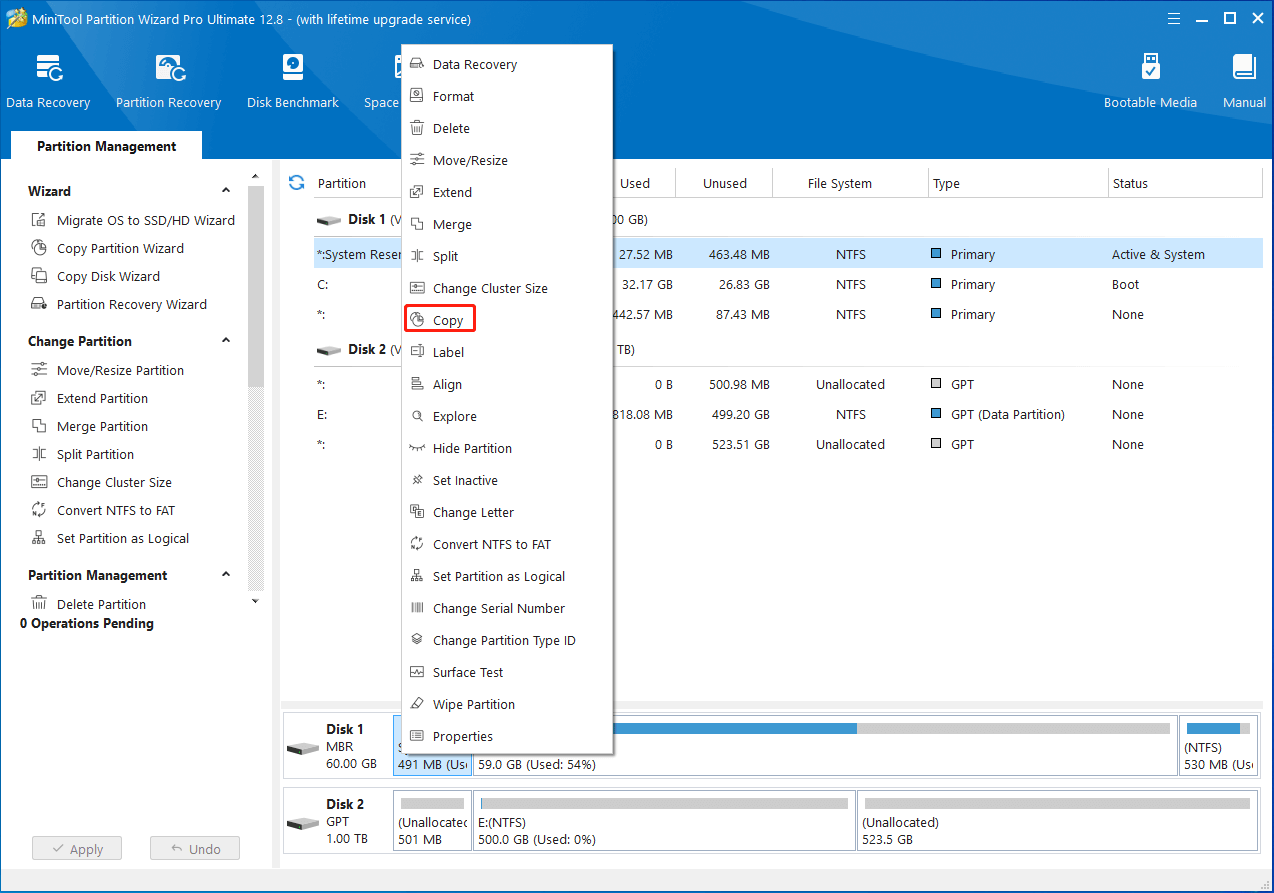The width and height of the screenshot is (1274, 893).
Task: Select the E:(NTFS) block in disk map
Action: point(664,821)
